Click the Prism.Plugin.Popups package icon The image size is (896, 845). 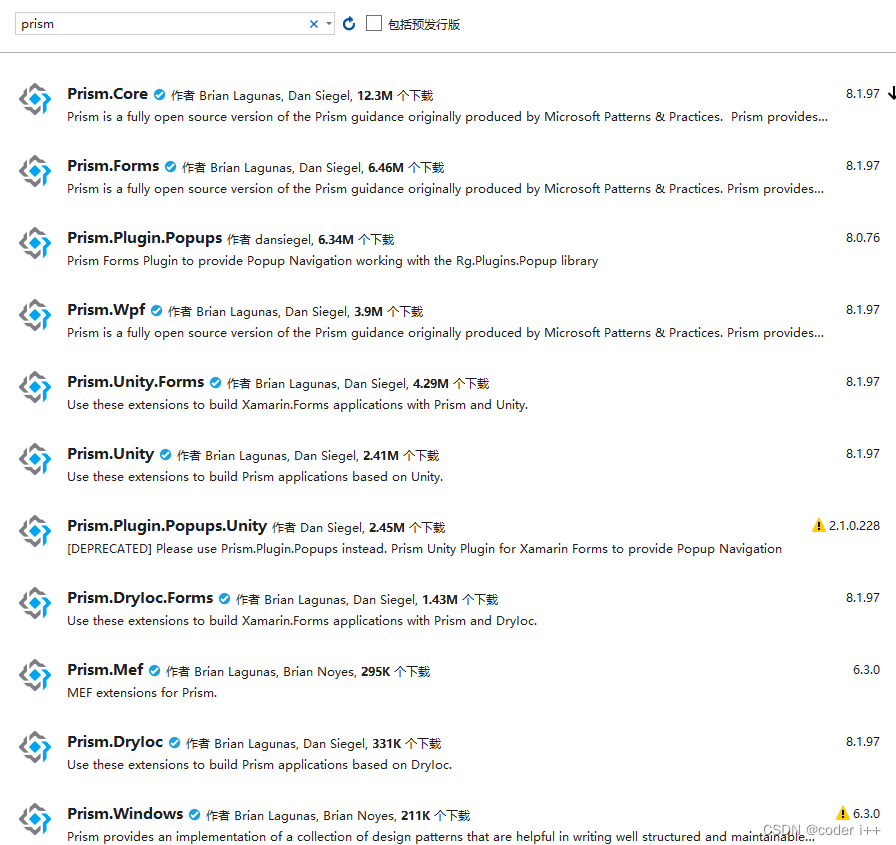(35, 243)
